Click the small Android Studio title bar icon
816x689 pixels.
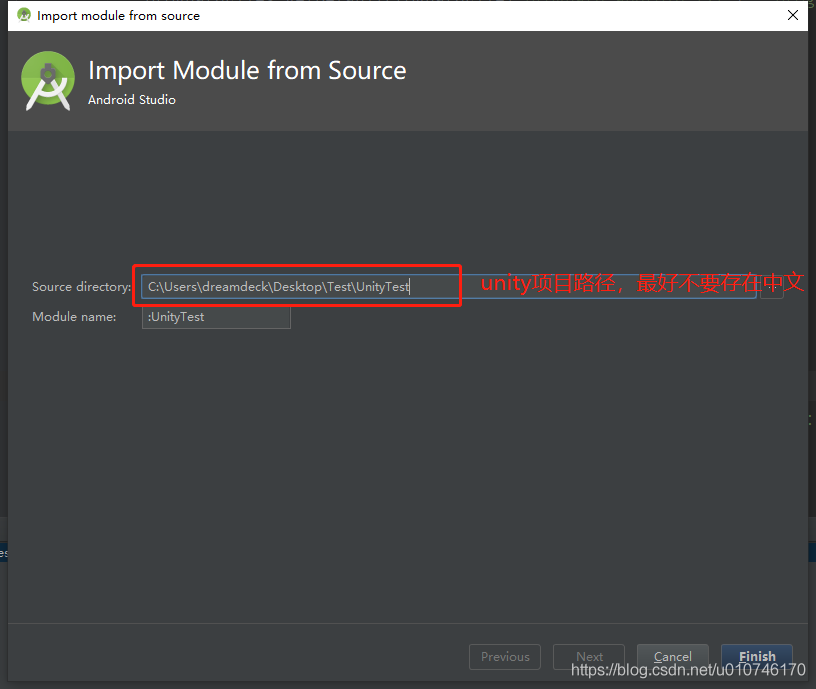pyautogui.click(x=24, y=15)
